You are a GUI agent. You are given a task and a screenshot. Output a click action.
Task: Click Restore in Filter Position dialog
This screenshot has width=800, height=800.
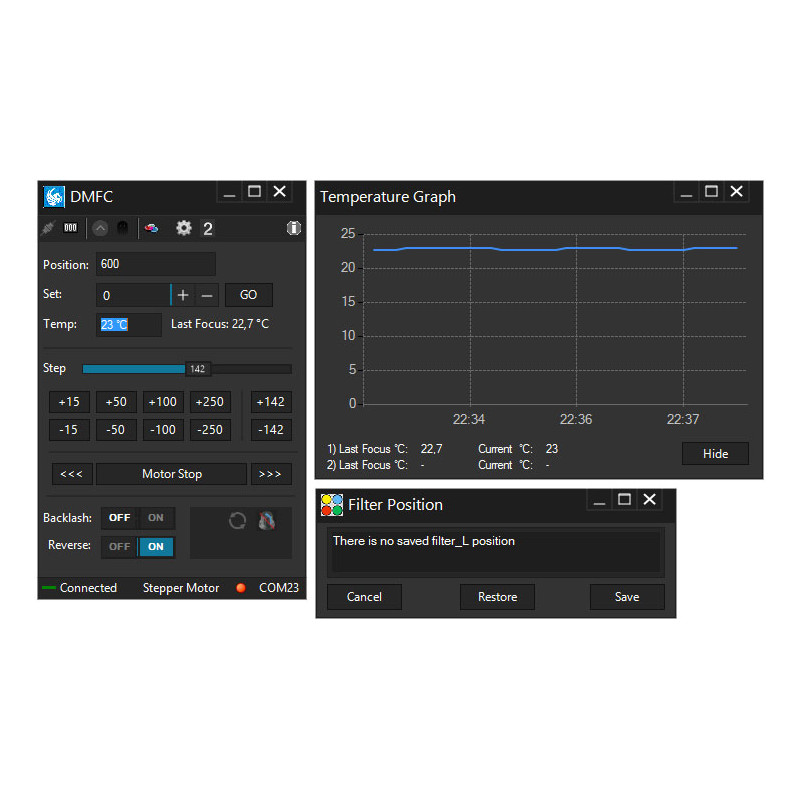tap(497, 597)
